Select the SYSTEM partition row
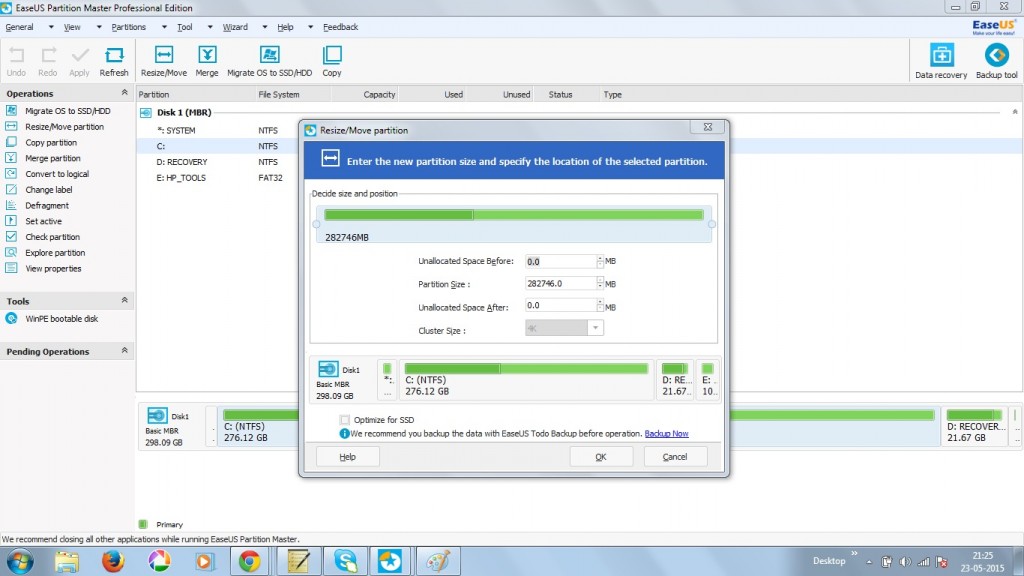This screenshot has width=1024, height=576. tap(219, 131)
